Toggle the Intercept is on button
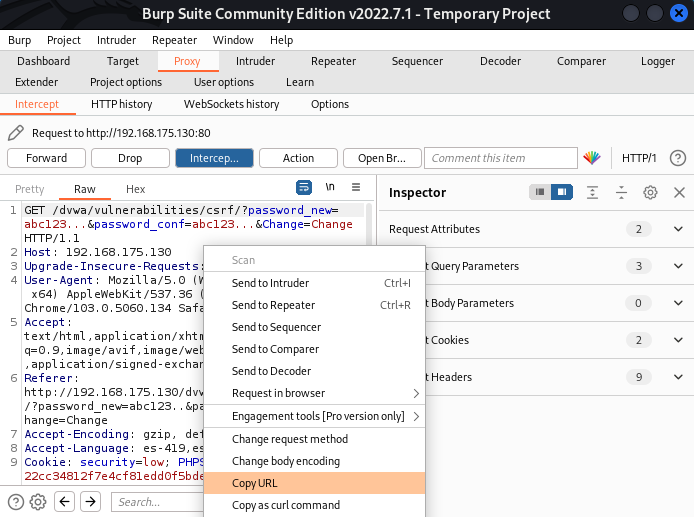 (214, 158)
